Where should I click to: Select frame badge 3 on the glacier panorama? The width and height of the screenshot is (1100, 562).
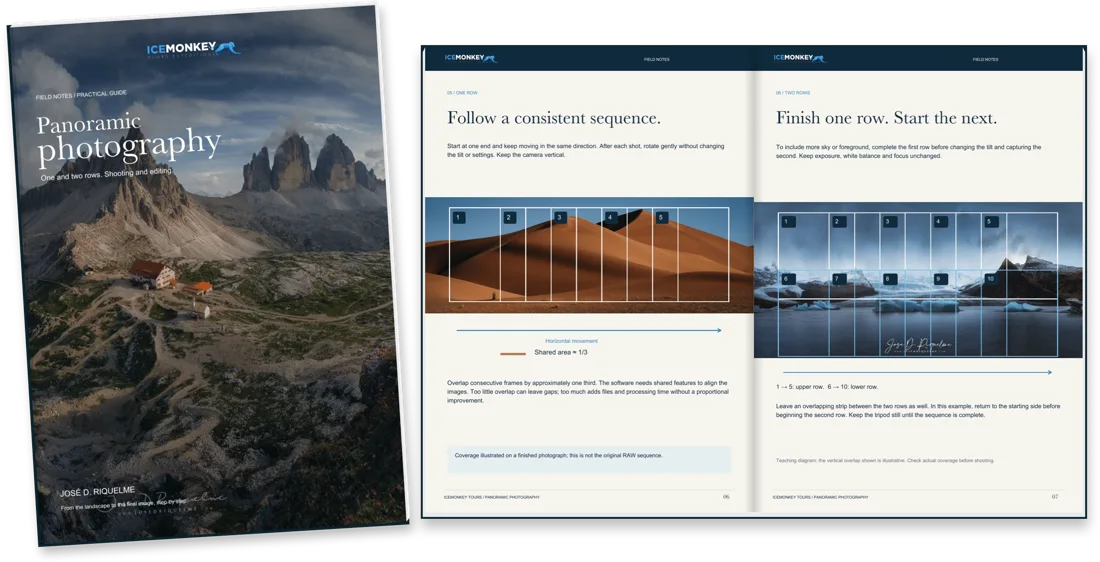coord(889,222)
